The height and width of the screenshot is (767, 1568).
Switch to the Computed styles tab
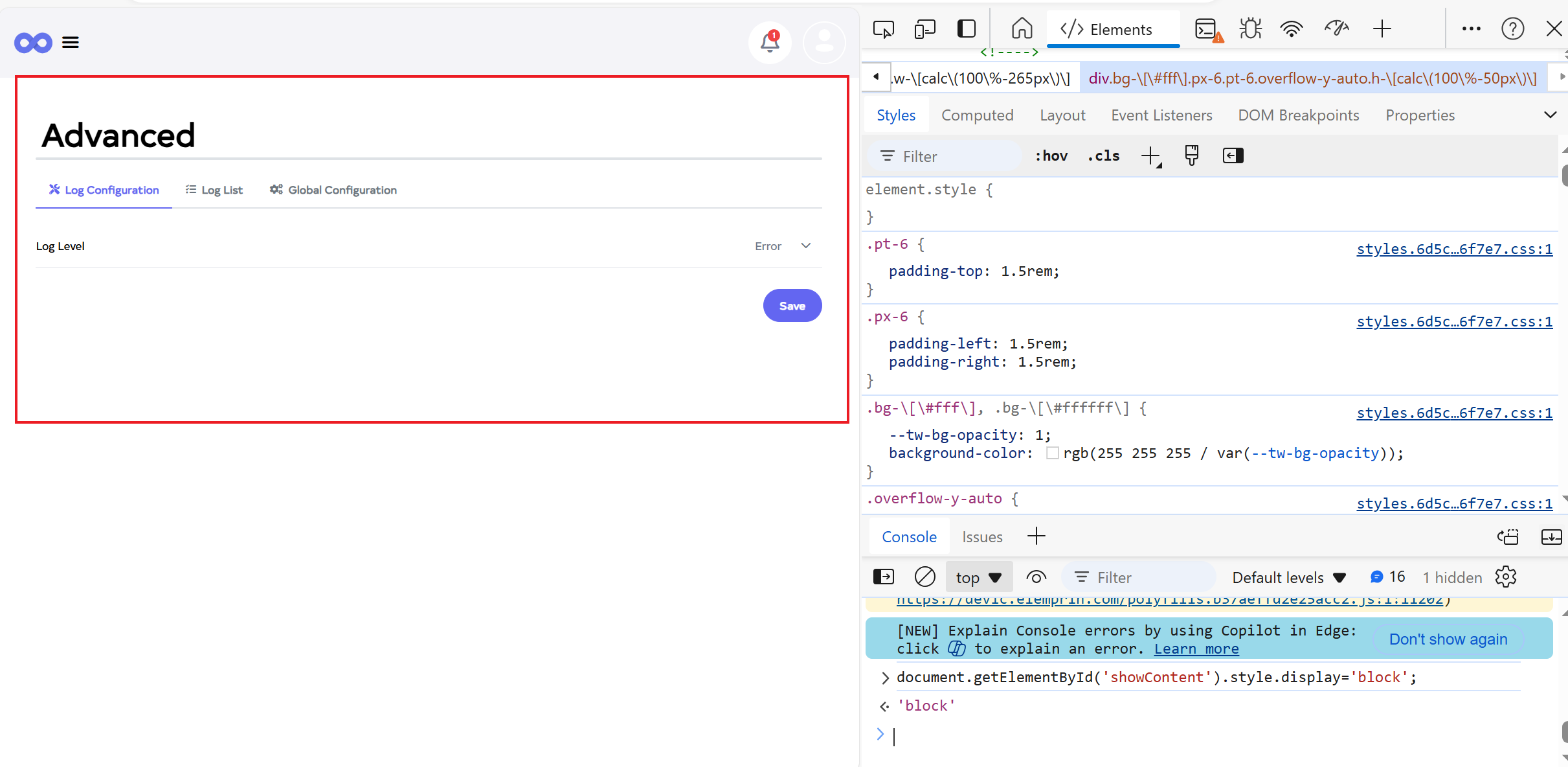pyautogui.click(x=977, y=115)
